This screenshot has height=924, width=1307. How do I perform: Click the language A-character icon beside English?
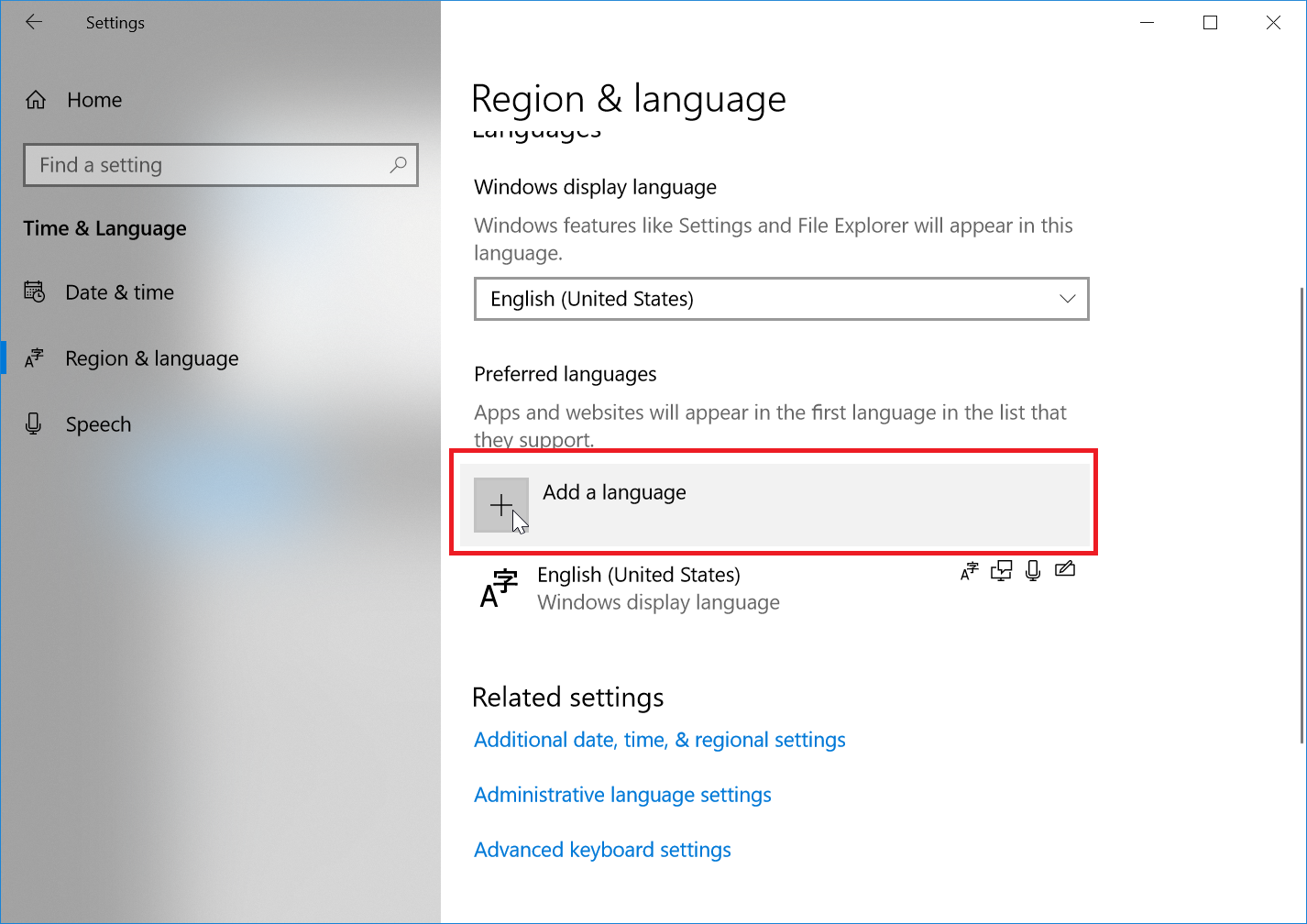coord(500,588)
